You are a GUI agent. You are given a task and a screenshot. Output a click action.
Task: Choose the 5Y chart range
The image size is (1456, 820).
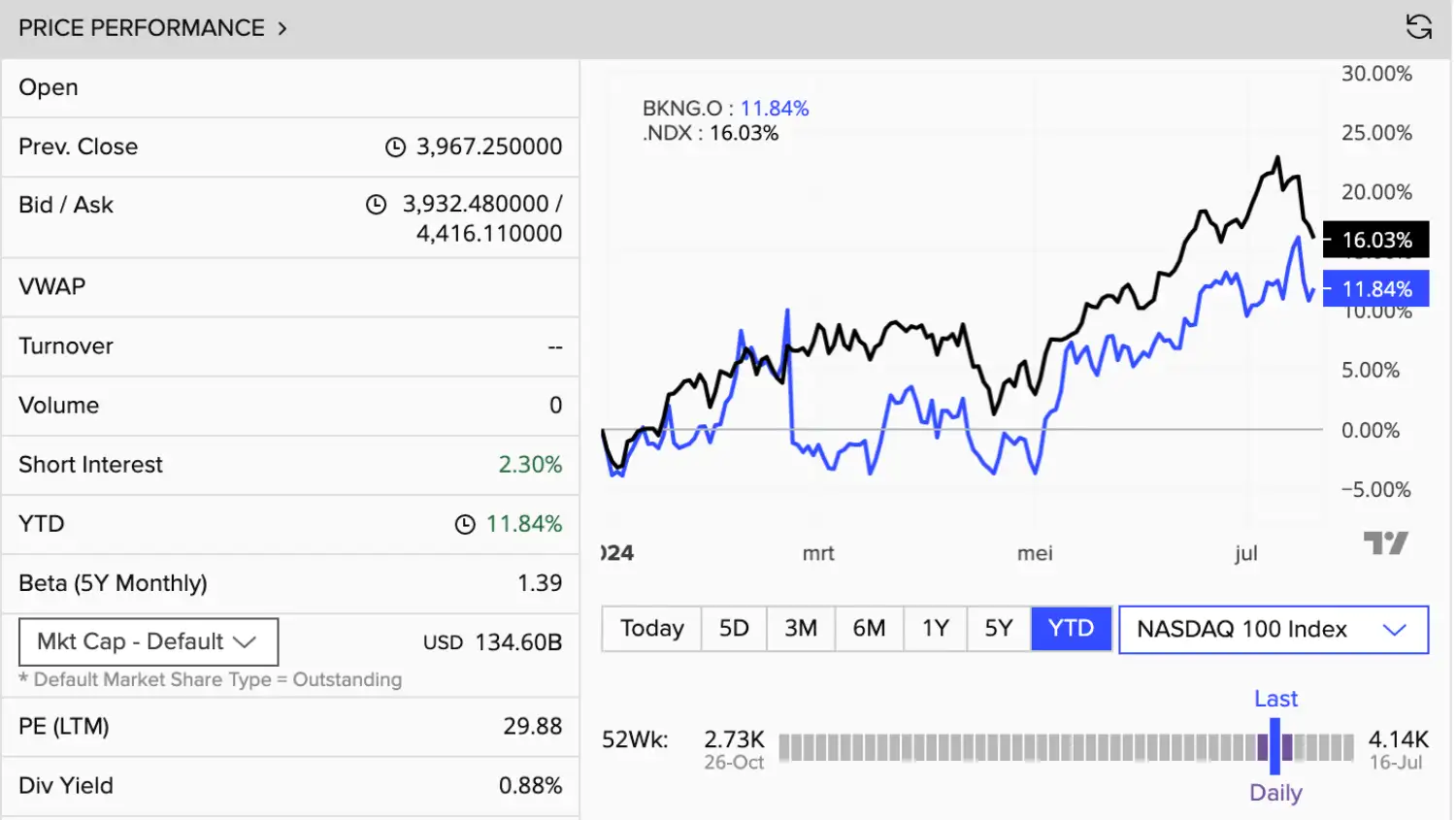coord(999,629)
